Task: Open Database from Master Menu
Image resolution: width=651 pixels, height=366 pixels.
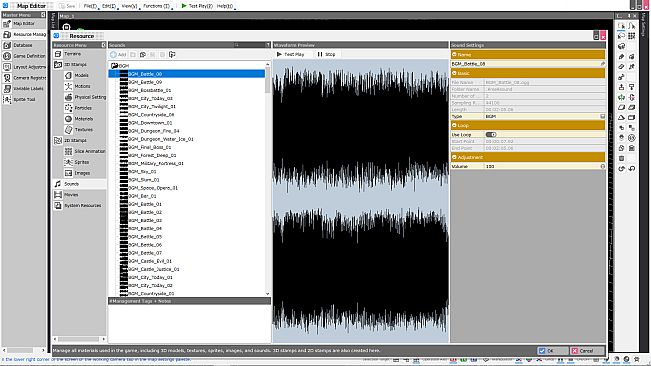Action: click(x=24, y=45)
